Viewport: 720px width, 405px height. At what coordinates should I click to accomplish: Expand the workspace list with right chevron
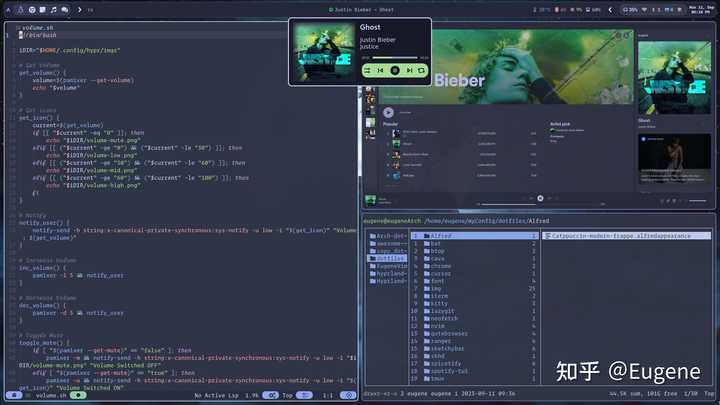coord(79,9)
